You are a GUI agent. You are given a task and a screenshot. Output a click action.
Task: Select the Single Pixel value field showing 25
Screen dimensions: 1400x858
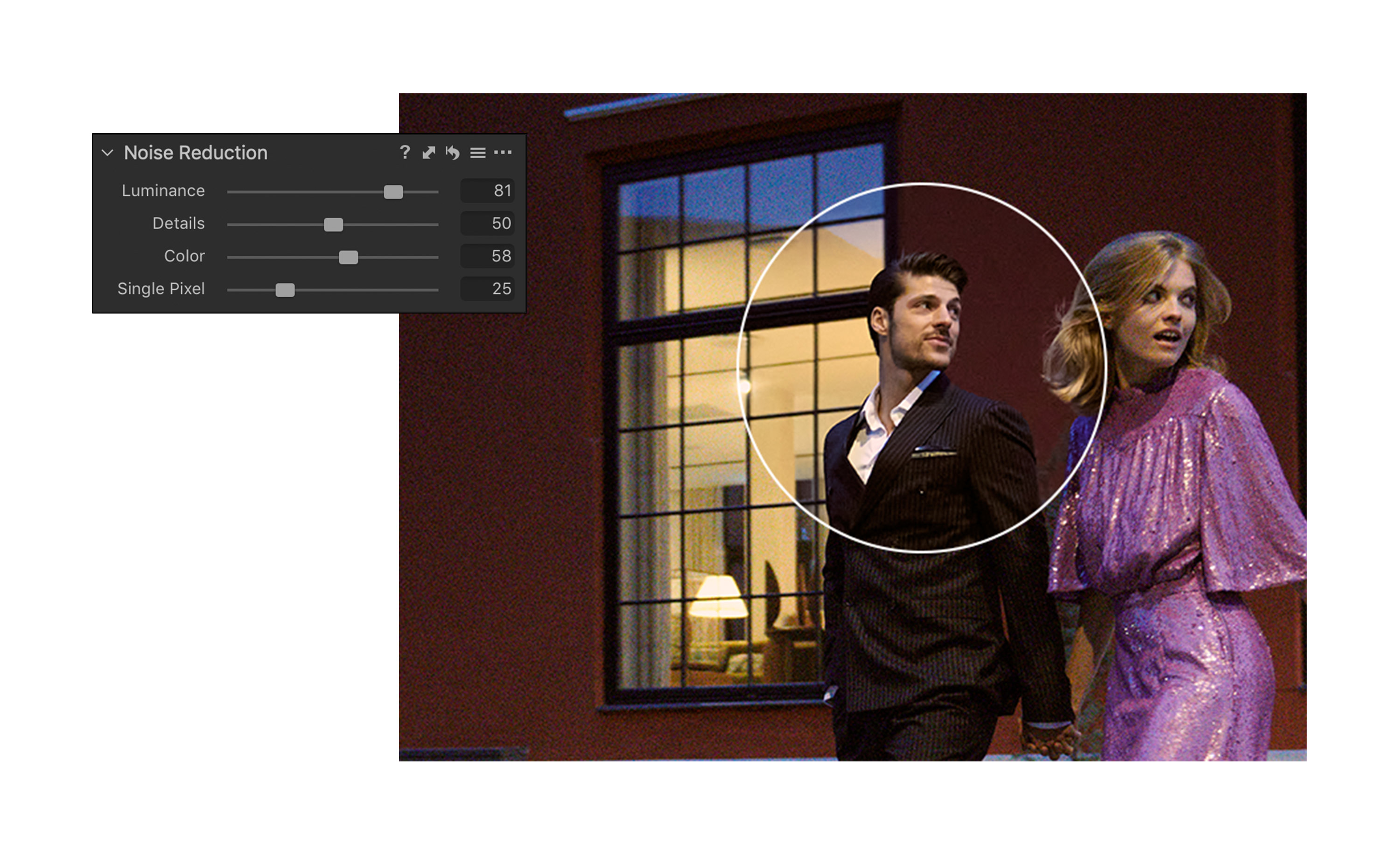pos(488,289)
